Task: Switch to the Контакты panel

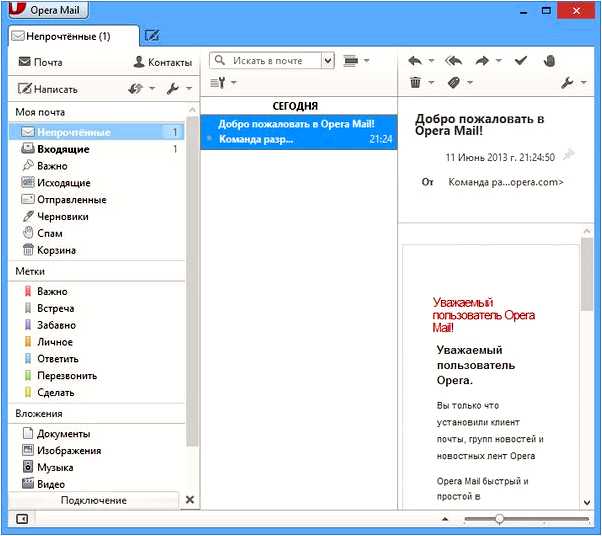Action: pyautogui.click(x=162, y=62)
